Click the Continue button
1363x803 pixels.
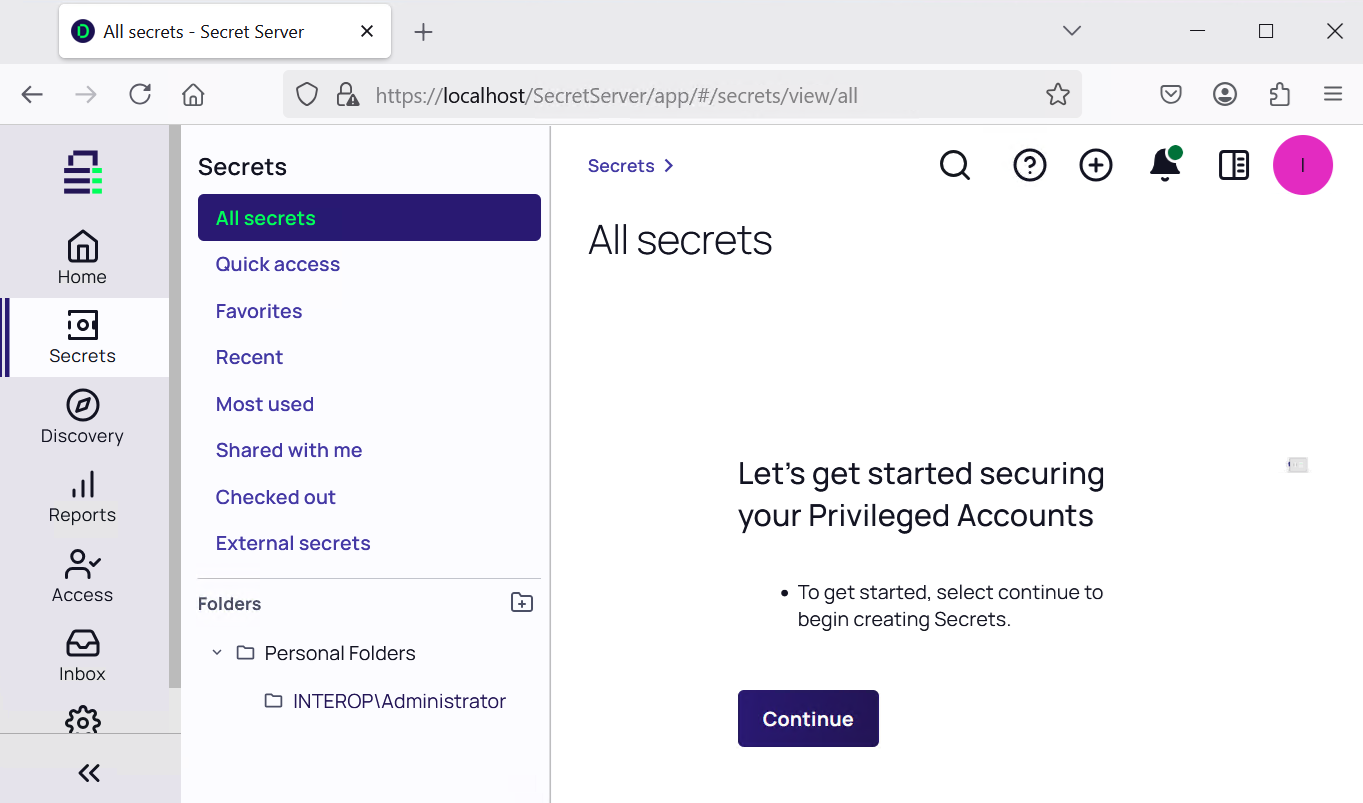coord(808,718)
